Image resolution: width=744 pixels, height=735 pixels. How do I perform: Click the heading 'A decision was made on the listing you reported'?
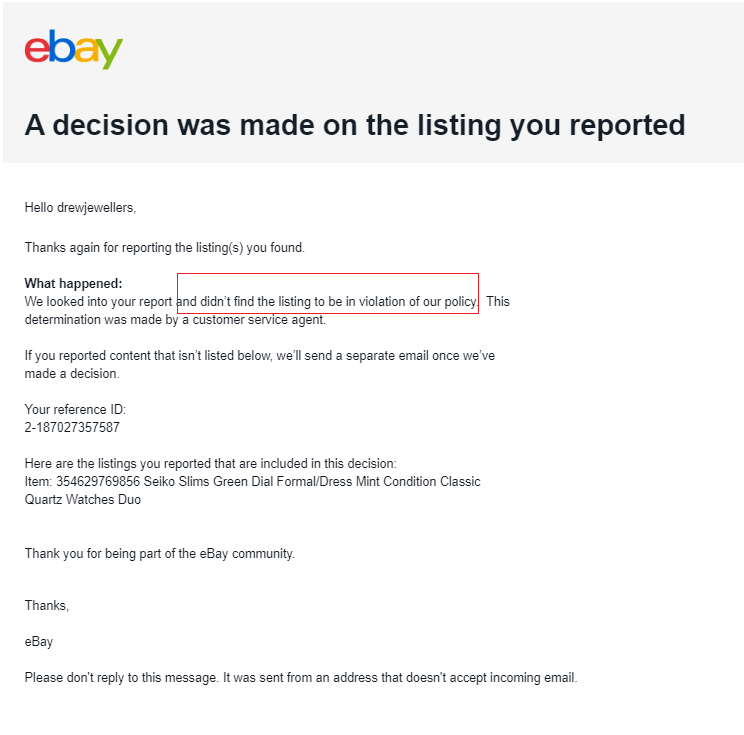(x=355, y=125)
